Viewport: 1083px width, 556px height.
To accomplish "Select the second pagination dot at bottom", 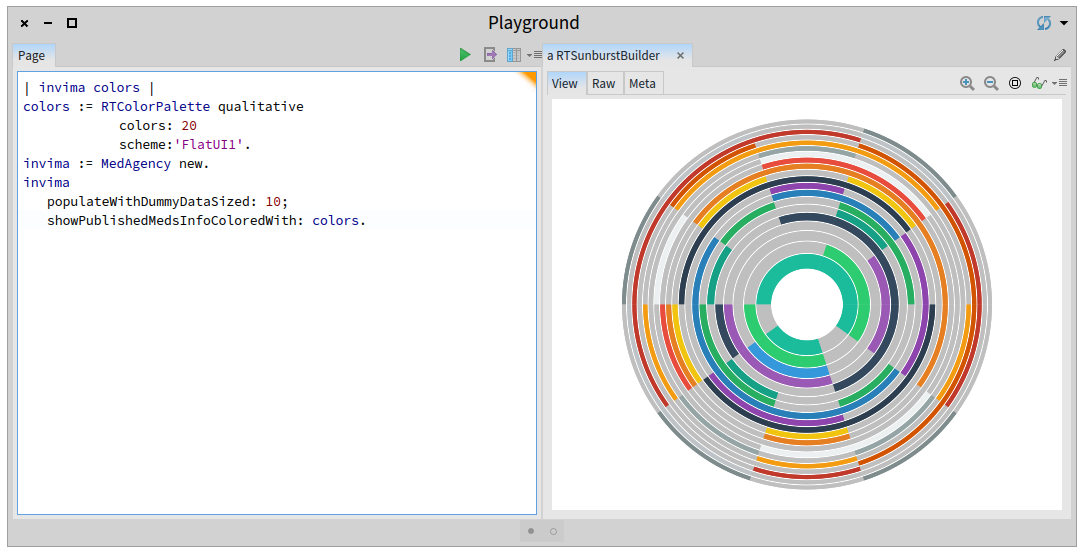I will pos(553,531).
